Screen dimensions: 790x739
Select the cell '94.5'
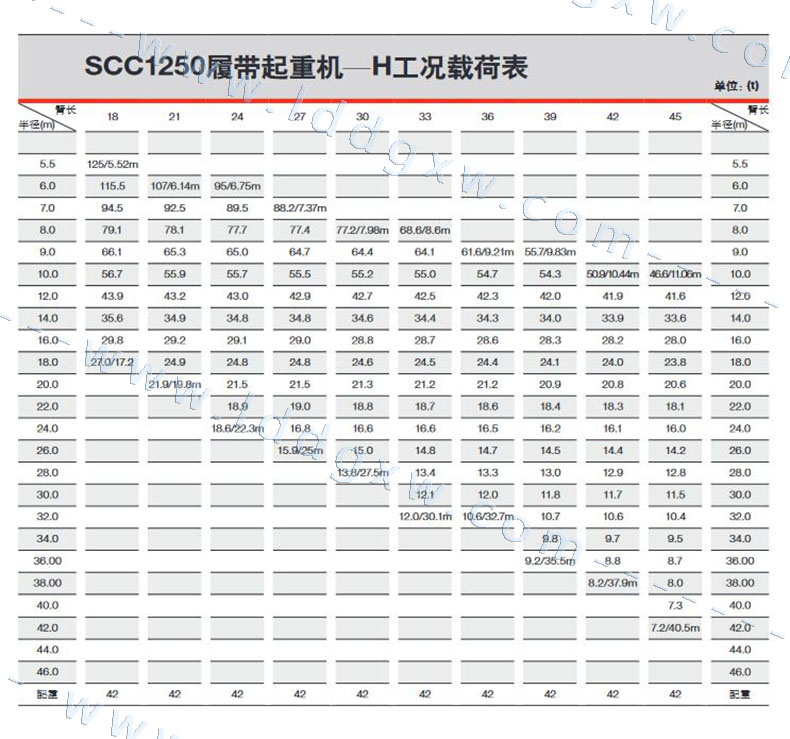coord(112,208)
